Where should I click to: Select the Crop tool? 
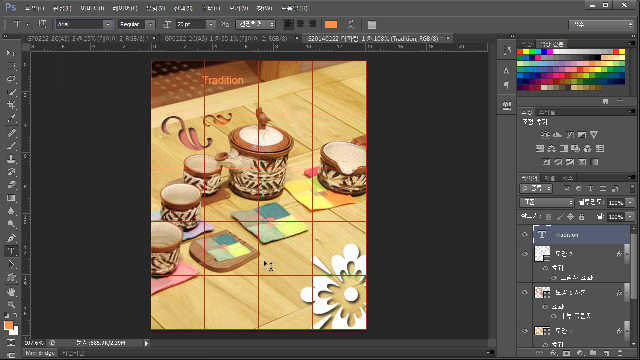[x=11, y=105]
